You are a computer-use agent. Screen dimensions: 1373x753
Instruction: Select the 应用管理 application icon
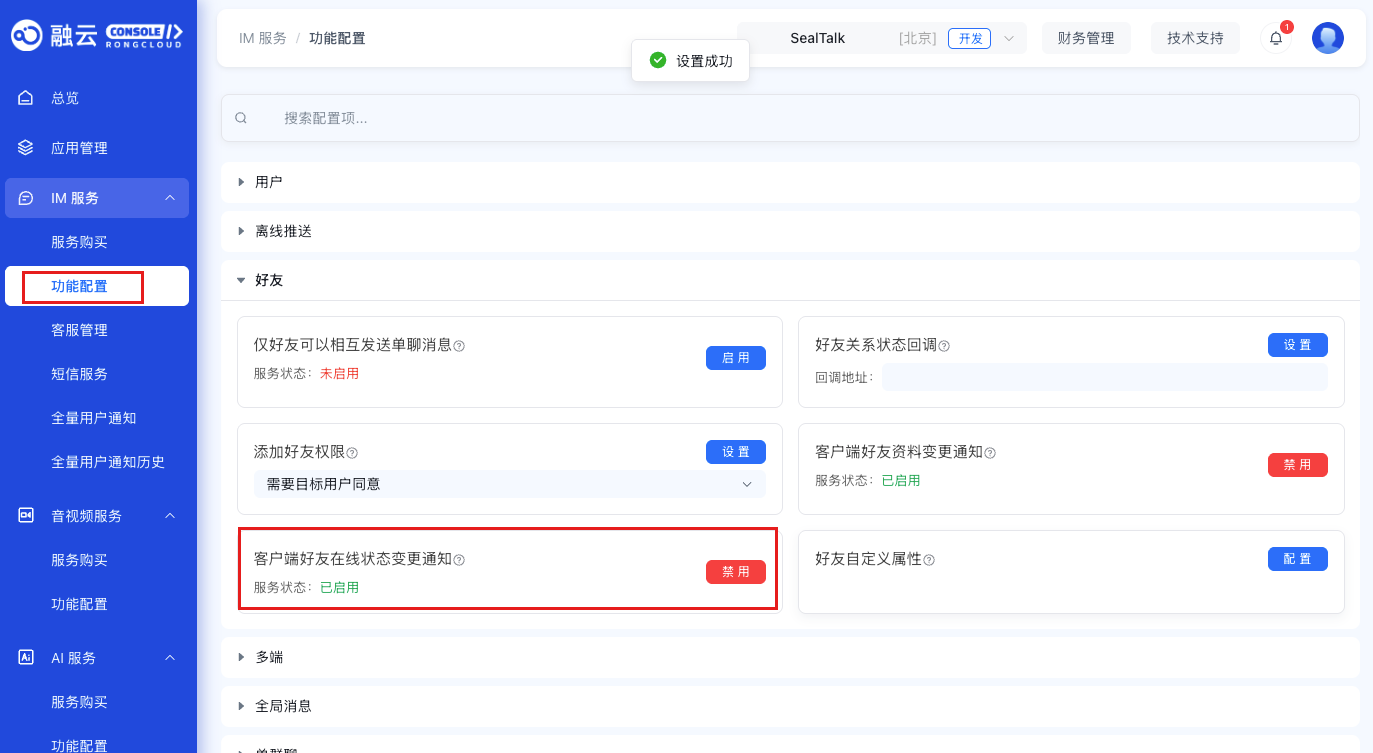25,147
